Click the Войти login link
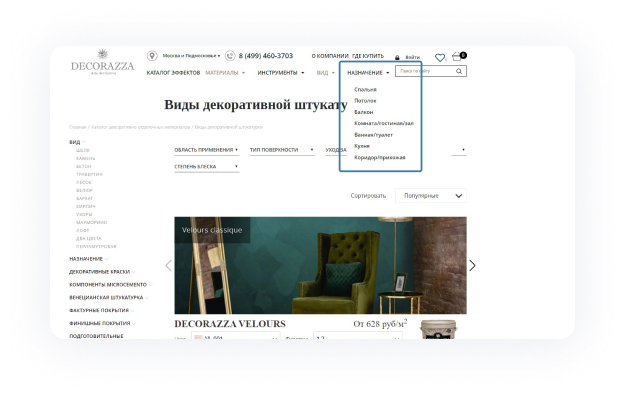This screenshot has width=625, height=394. [413, 57]
